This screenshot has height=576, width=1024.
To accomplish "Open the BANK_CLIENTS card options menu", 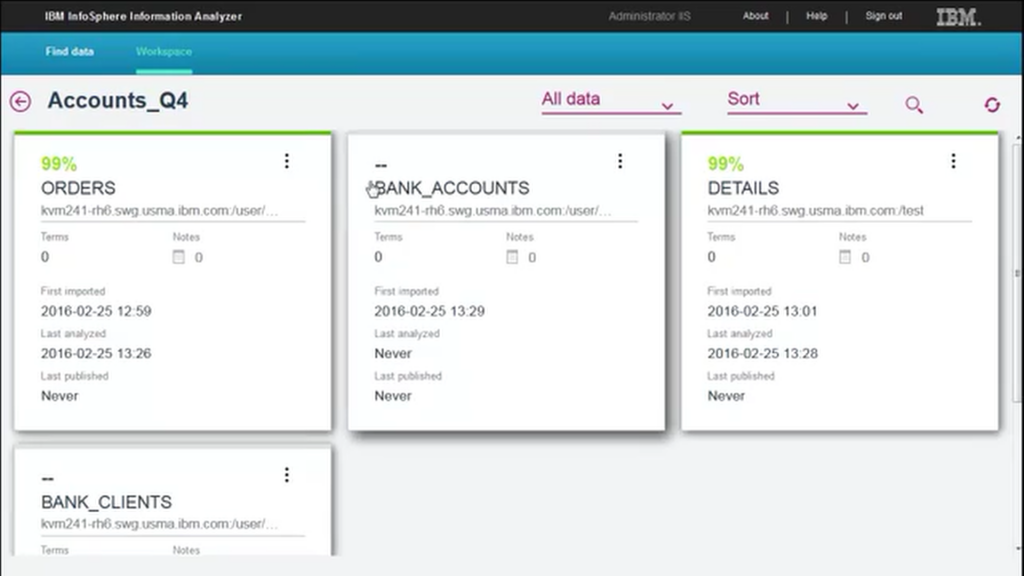I will pyautogui.click(x=287, y=475).
